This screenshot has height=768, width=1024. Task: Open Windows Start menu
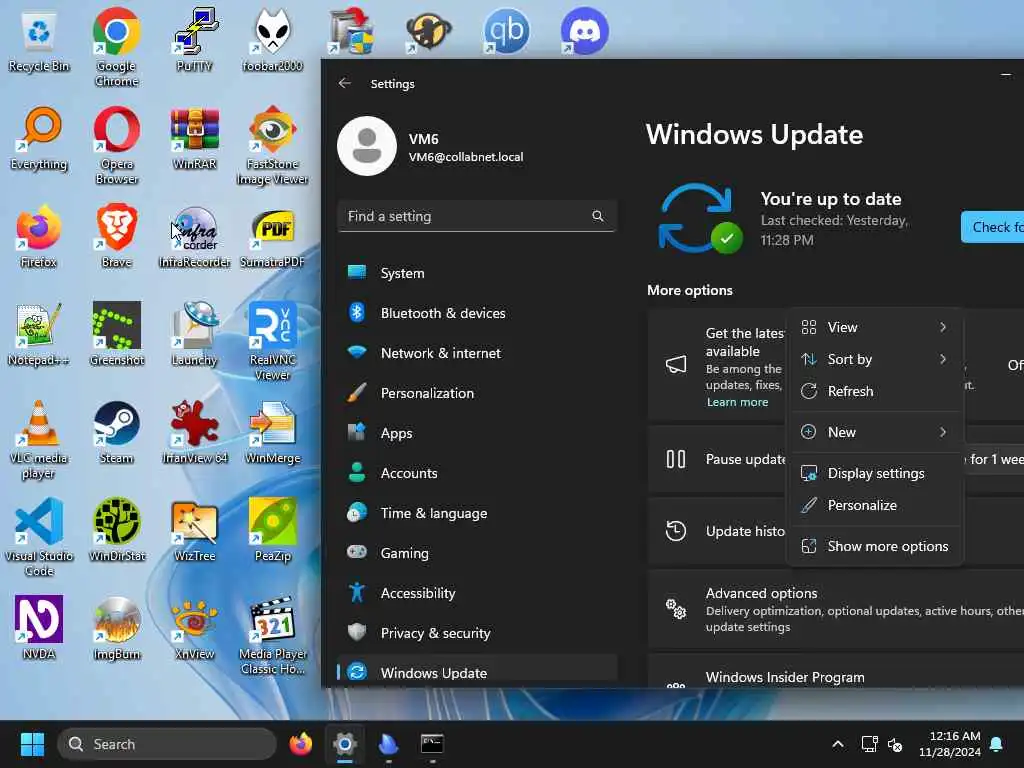coord(32,744)
